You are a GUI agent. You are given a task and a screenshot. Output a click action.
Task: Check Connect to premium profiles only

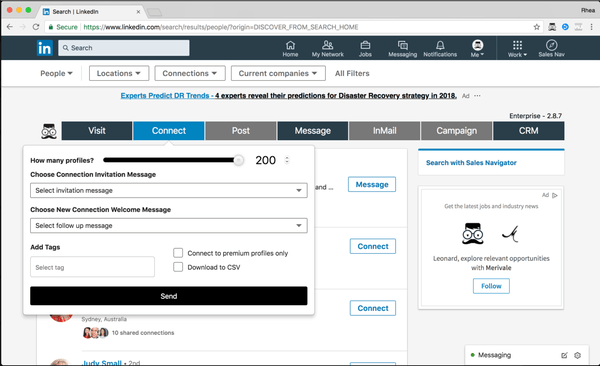coord(178,253)
